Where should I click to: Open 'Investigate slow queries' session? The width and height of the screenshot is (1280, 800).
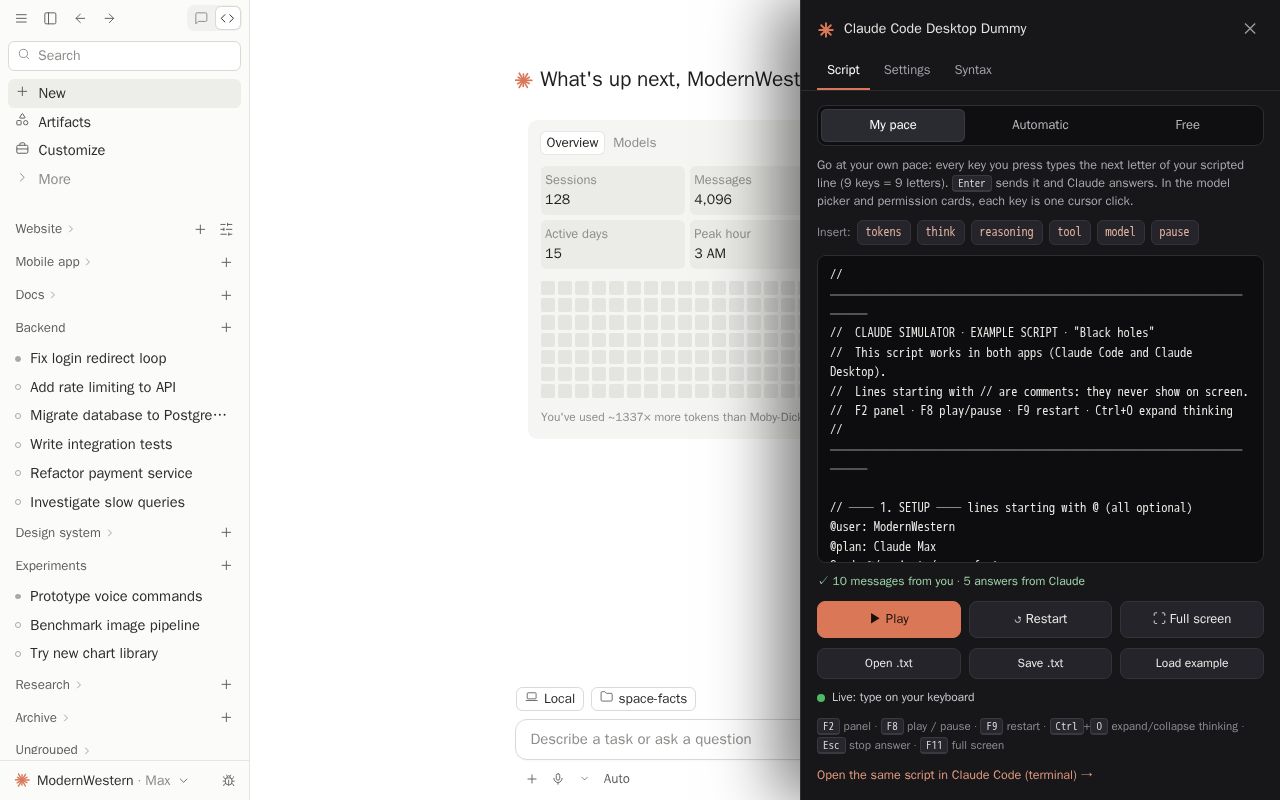point(124,502)
